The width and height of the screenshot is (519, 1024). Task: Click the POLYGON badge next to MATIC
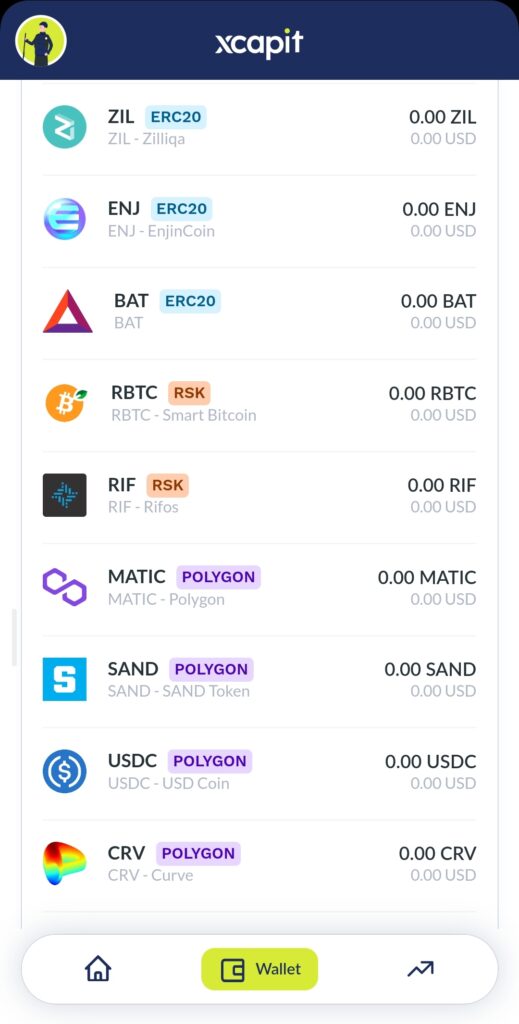219,577
